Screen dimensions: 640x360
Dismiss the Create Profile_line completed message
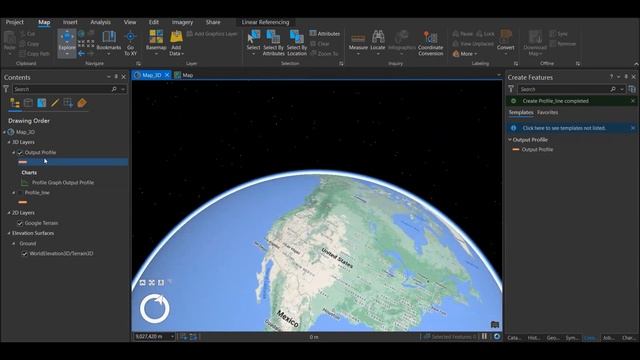click(x=633, y=101)
